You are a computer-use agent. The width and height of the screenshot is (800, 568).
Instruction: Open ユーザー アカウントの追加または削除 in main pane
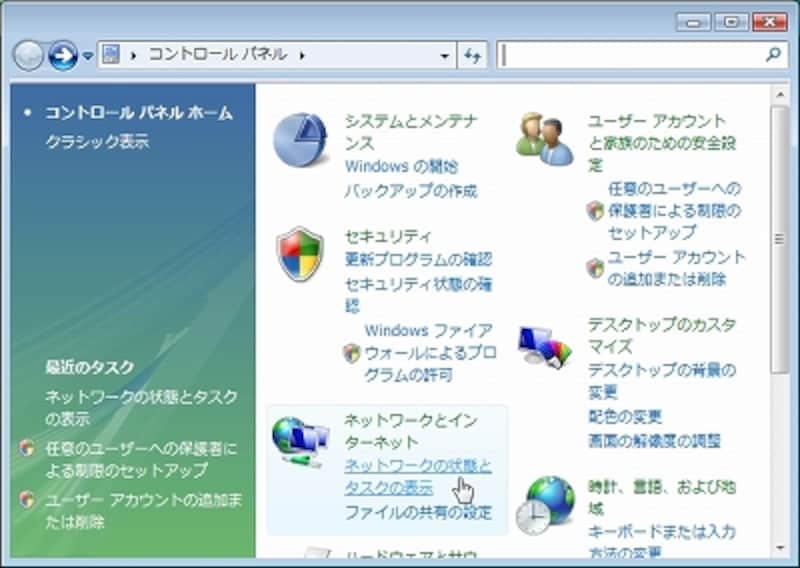pos(677,268)
